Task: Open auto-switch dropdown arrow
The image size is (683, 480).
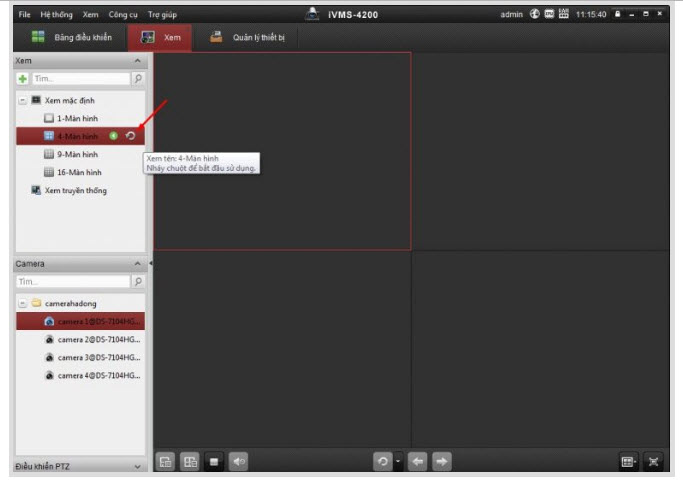Action: tap(398, 461)
